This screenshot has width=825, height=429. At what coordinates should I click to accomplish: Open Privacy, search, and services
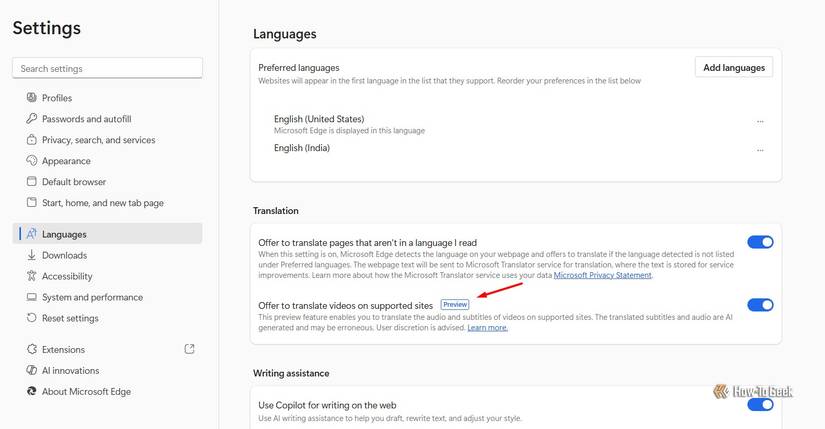point(107,139)
